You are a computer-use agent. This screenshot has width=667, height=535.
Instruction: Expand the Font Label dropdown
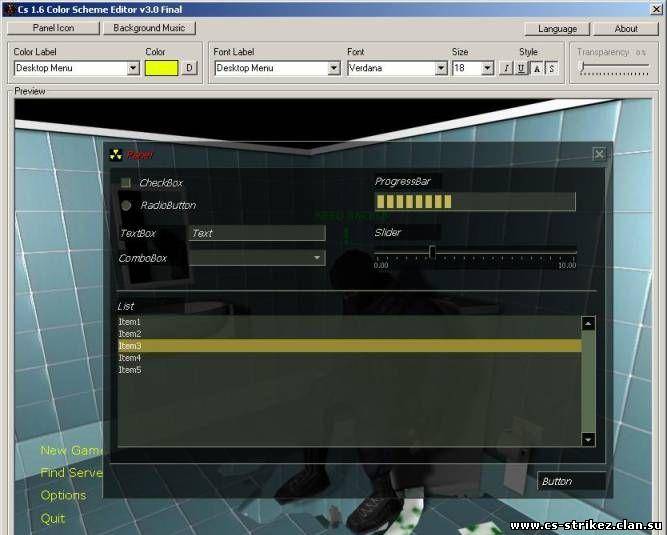pyautogui.click(x=334, y=68)
